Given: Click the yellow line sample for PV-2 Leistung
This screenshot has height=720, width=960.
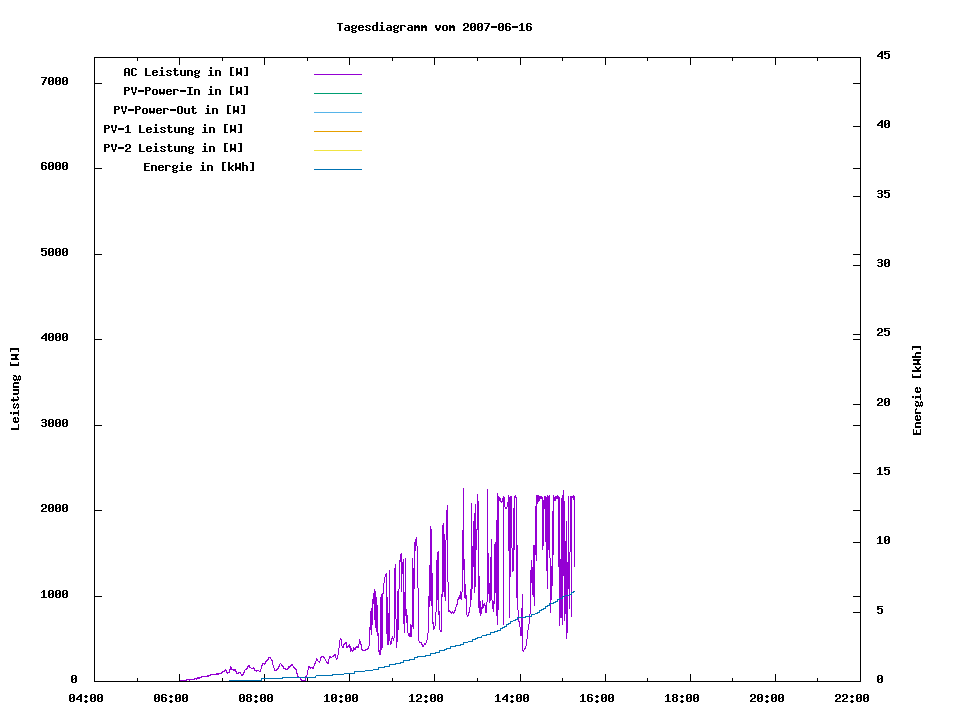Looking at the screenshot, I should click(337, 150).
